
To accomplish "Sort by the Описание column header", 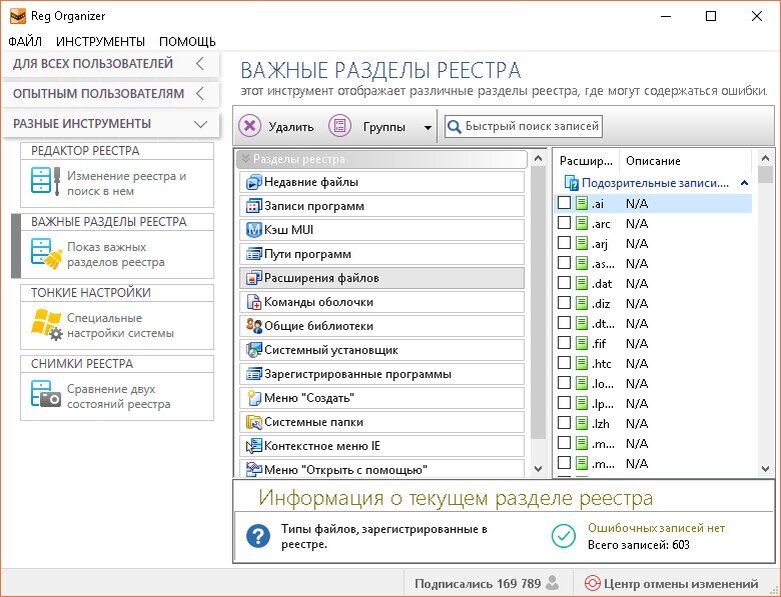I will tap(685, 161).
